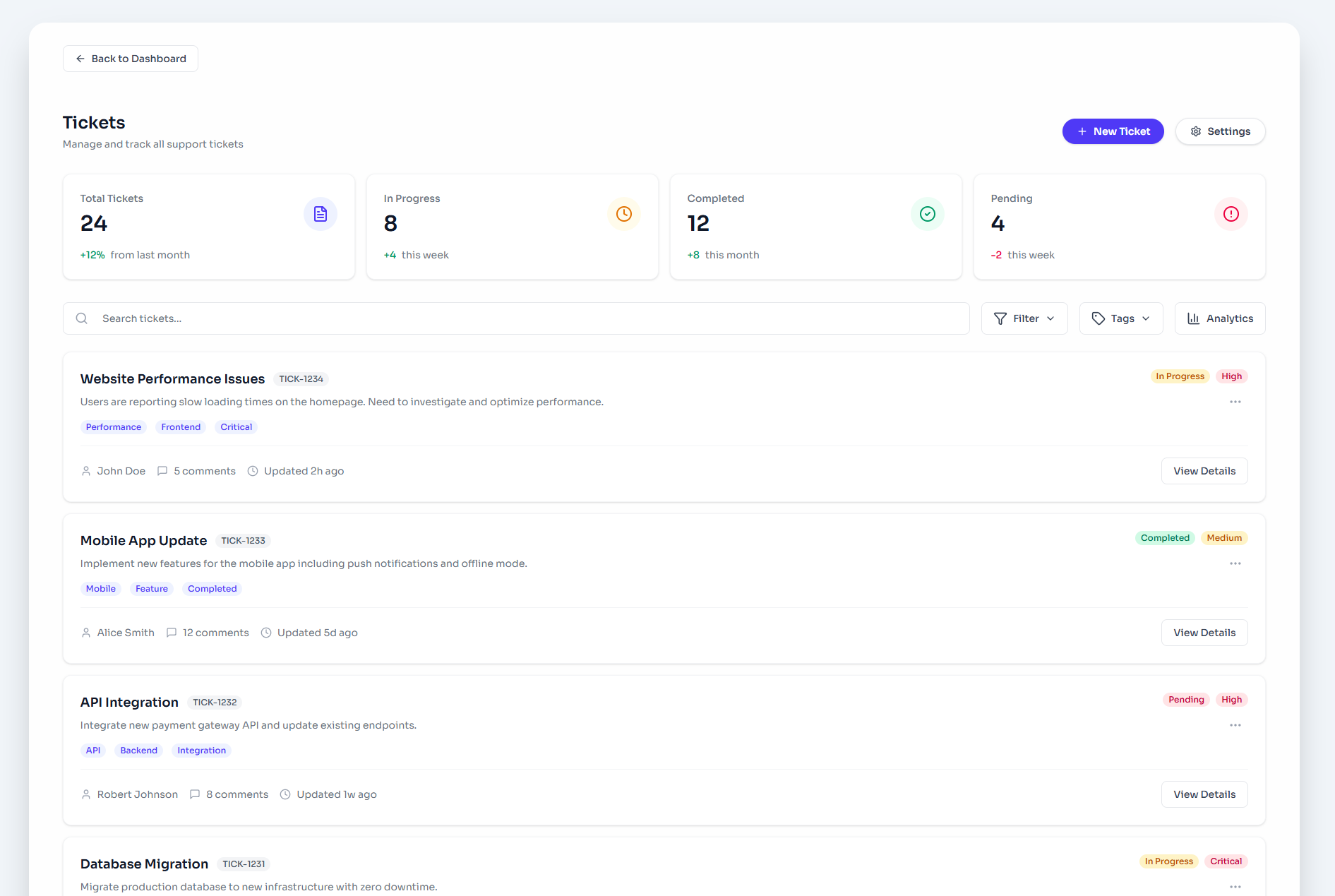Viewport: 1335px width, 896px height.
Task: Click the Mobile App Update title
Action: (143, 541)
